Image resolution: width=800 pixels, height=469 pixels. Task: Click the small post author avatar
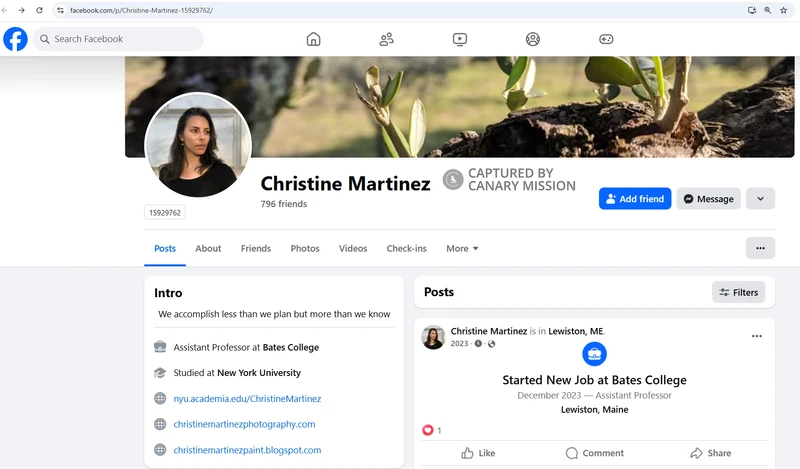pyautogui.click(x=433, y=337)
